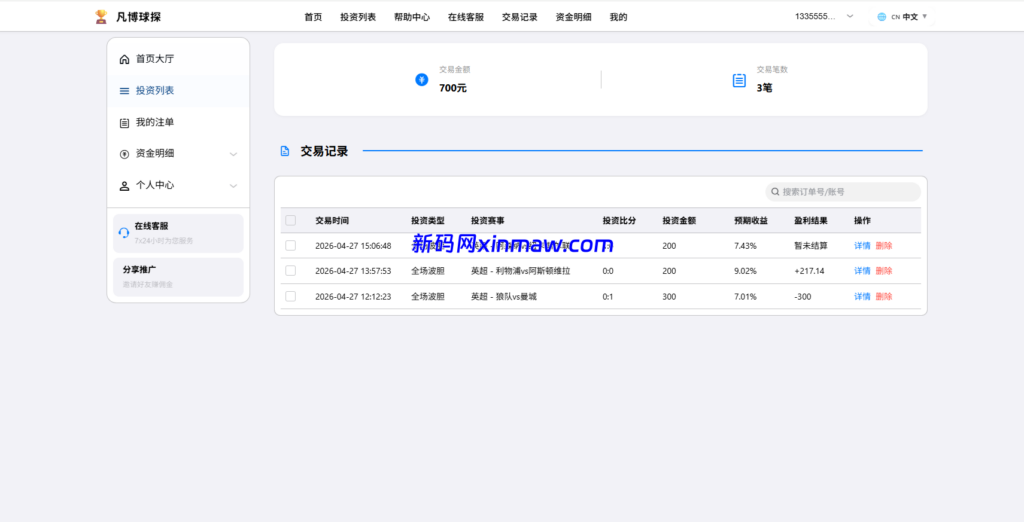Expand the 资金明细 sidebar chevron
Screen dimensions: 1024x522
[233, 154]
